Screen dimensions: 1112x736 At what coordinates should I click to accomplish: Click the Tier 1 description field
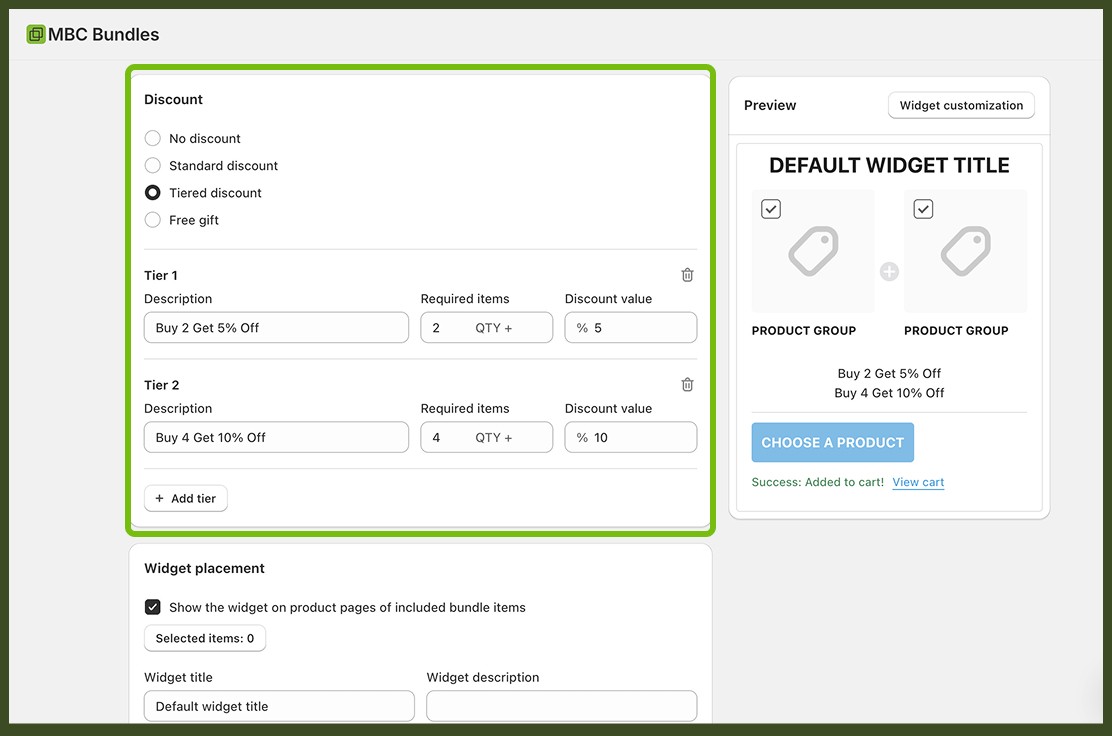(x=276, y=327)
